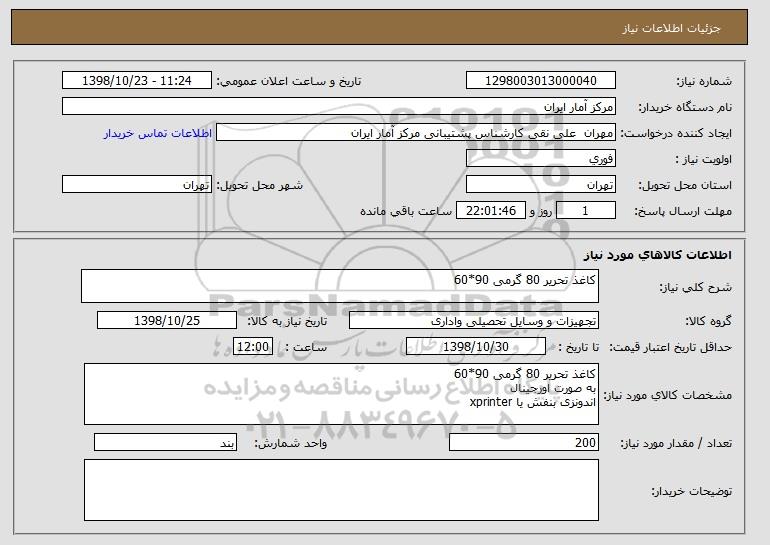Click the label واحد شمارش
Viewport: 770px width, 545px height.
(290, 443)
